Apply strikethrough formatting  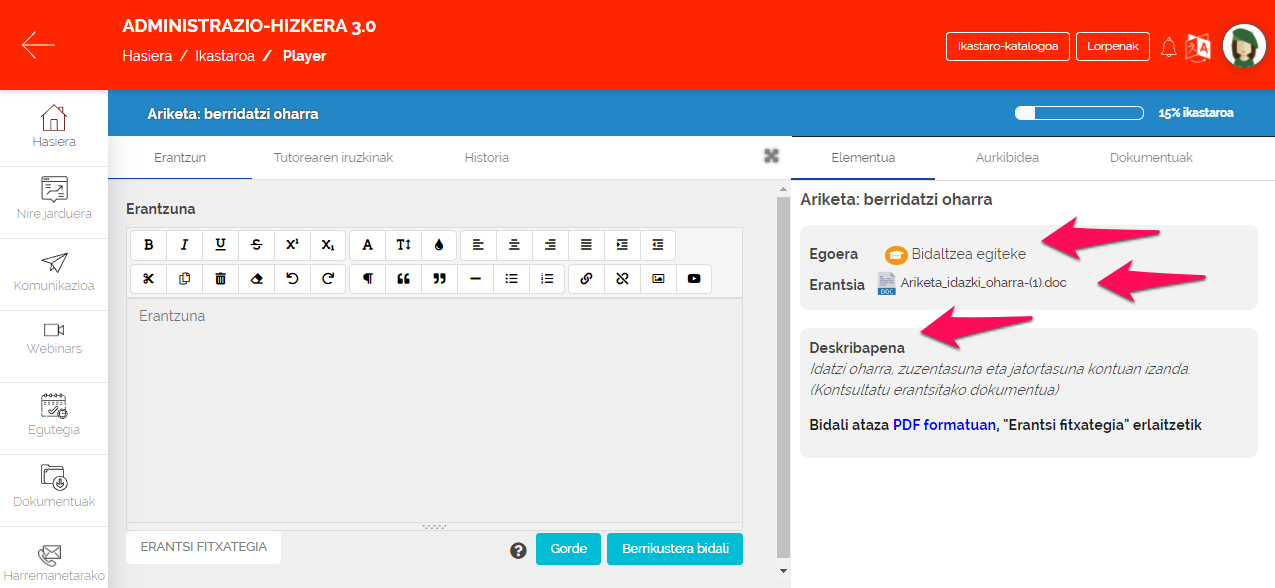[x=256, y=245]
